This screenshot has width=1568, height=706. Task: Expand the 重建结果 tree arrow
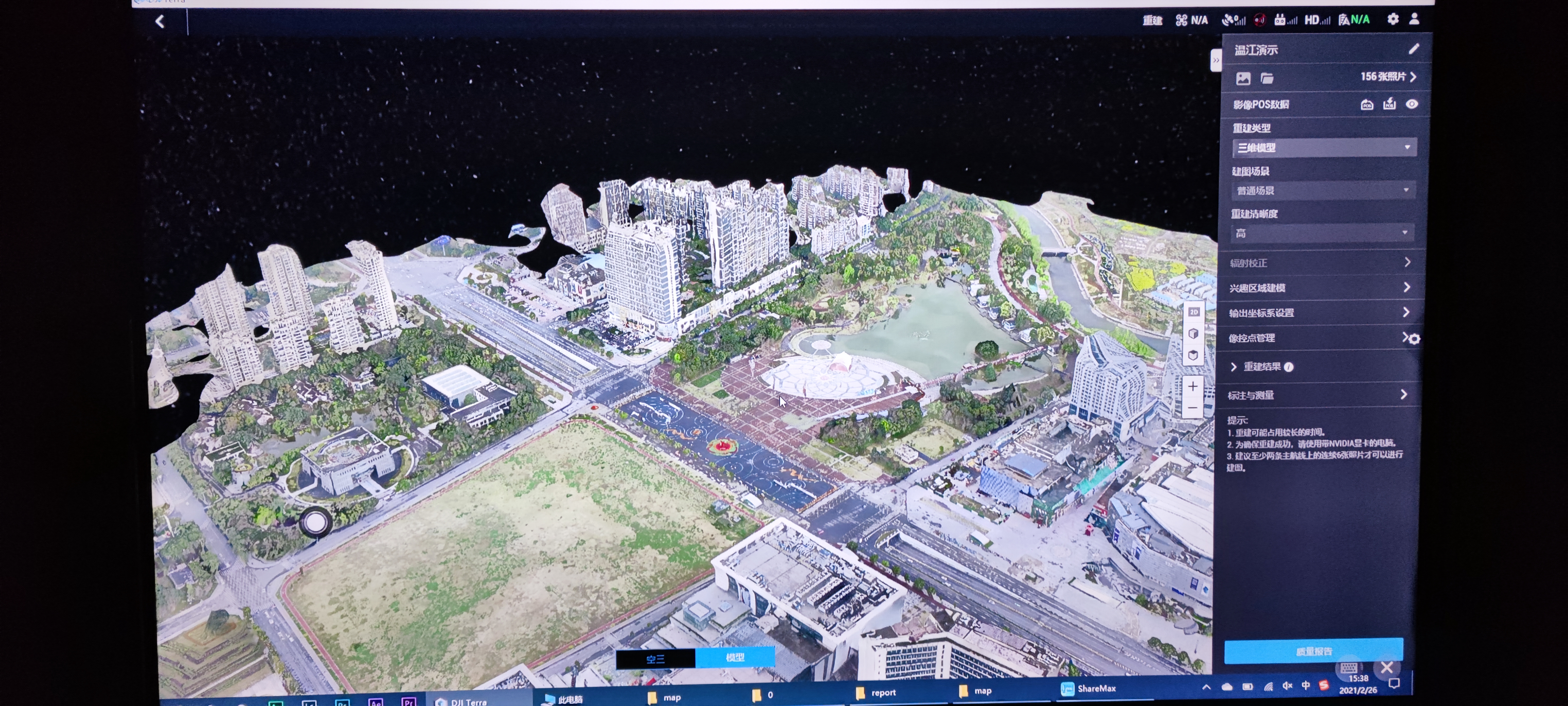1234,367
